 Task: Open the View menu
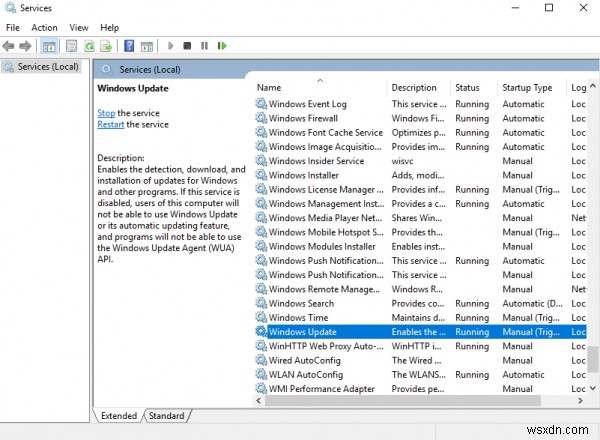pyautogui.click(x=79, y=28)
